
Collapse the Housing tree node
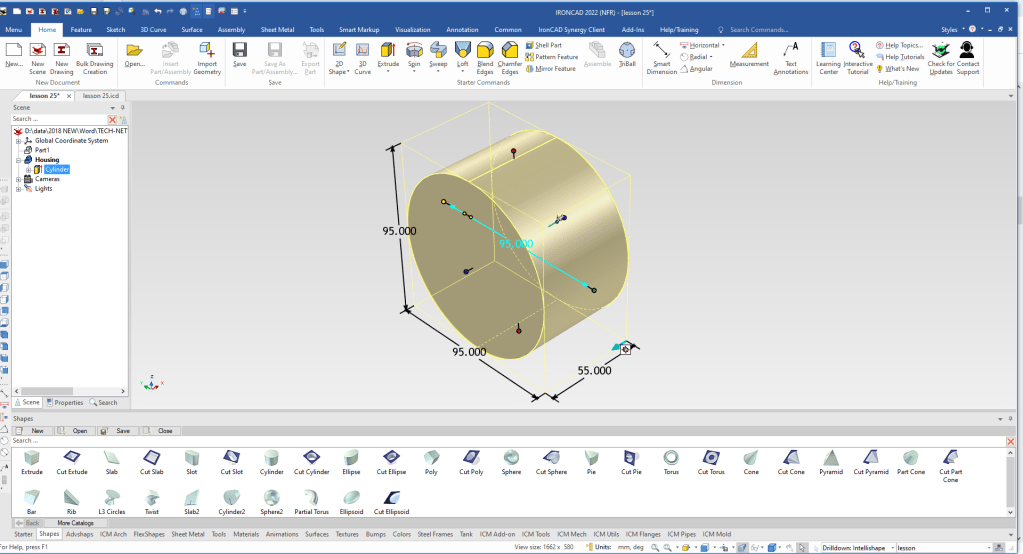pos(18,160)
